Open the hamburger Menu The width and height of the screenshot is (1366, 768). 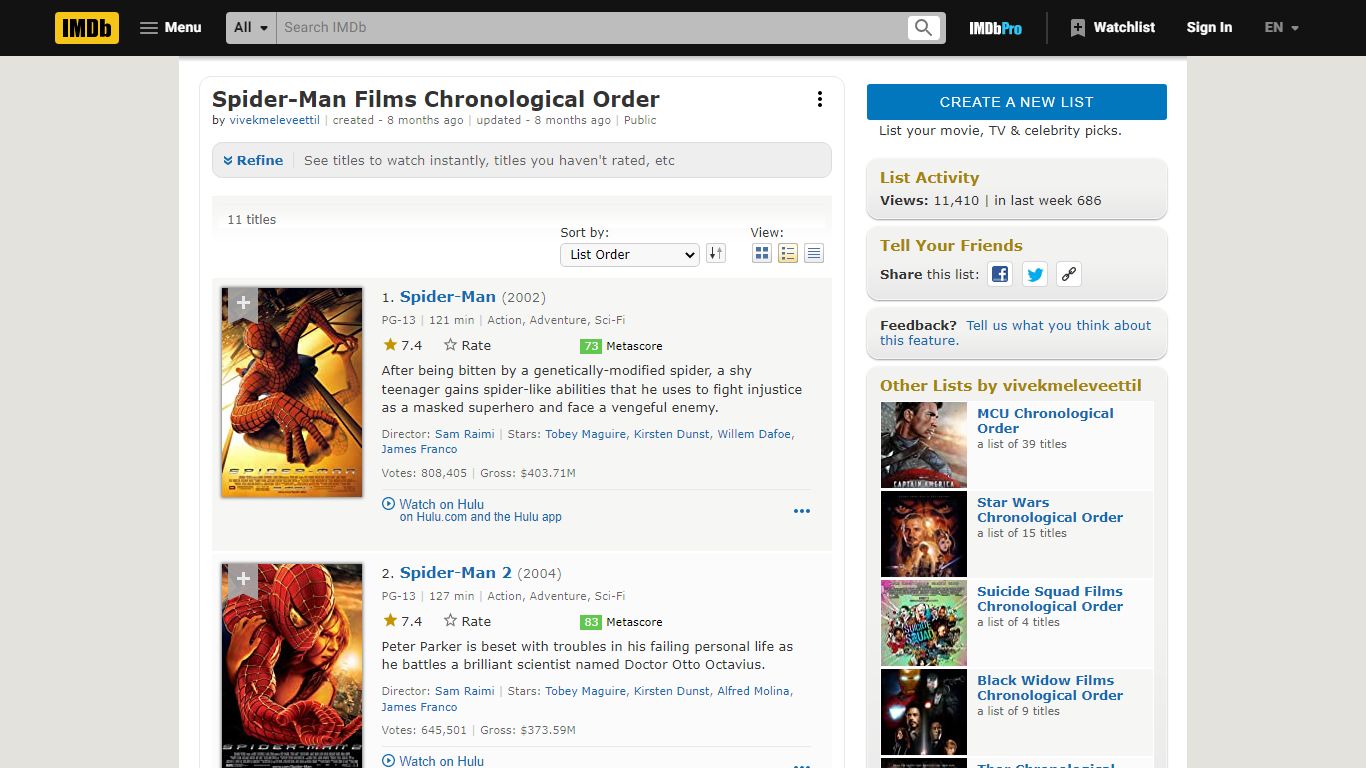tap(170, 28)
